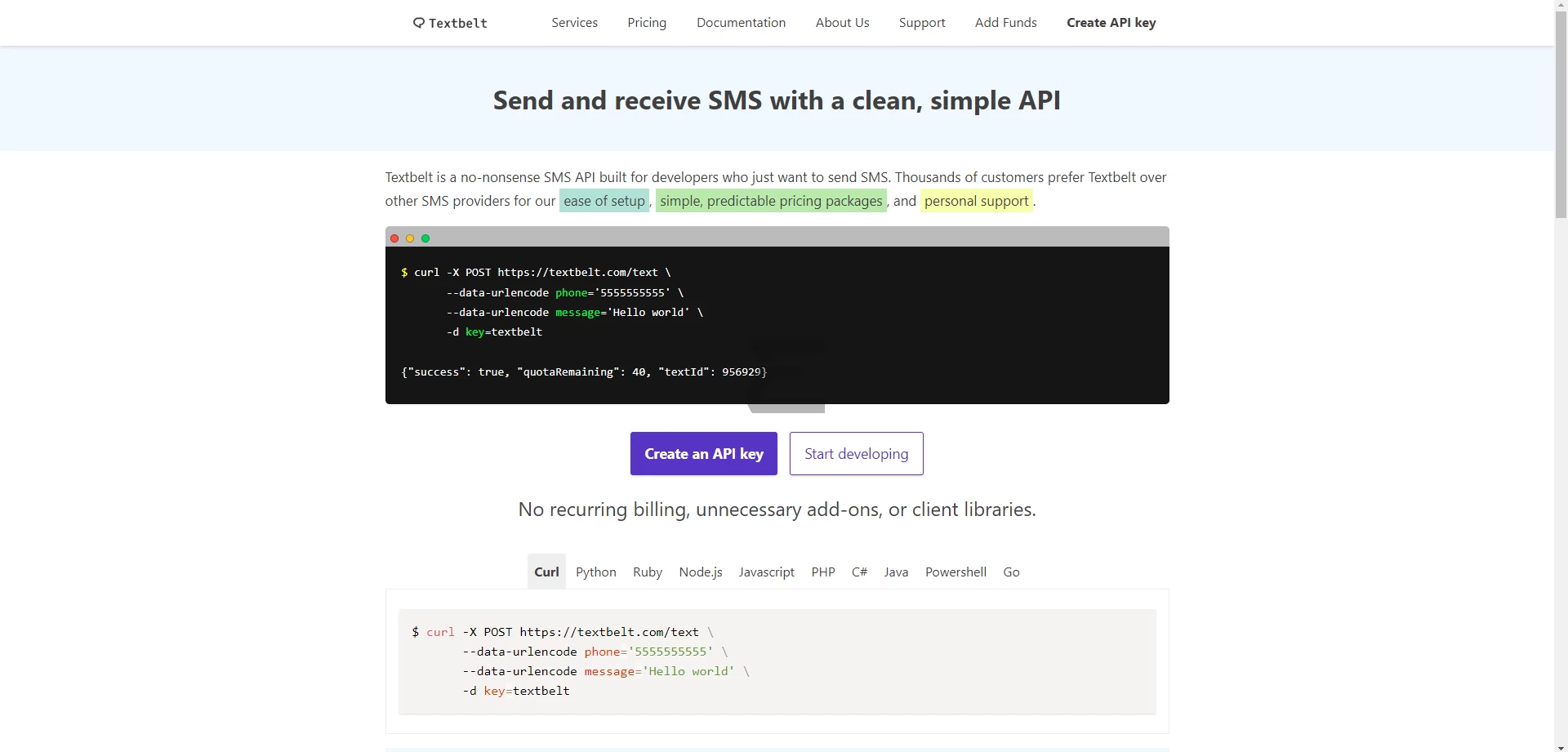Screen dimensions: 1568x752
Task: Click the terminal line with message='Hello world'
Action: tap(575, 312)
